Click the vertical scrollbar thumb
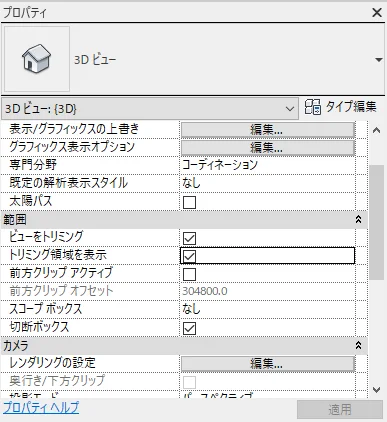 [377, 222]
